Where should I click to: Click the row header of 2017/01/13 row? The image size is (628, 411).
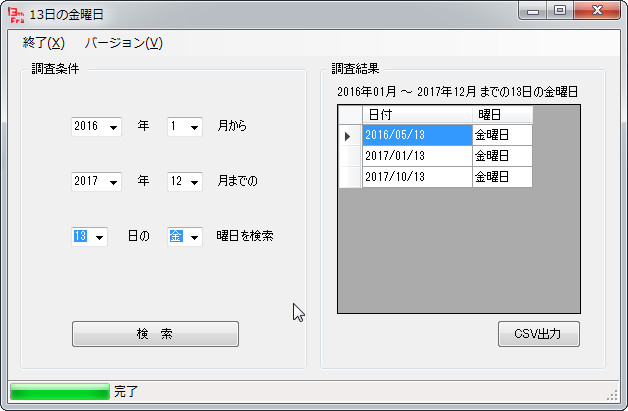[x=350, y=156]
